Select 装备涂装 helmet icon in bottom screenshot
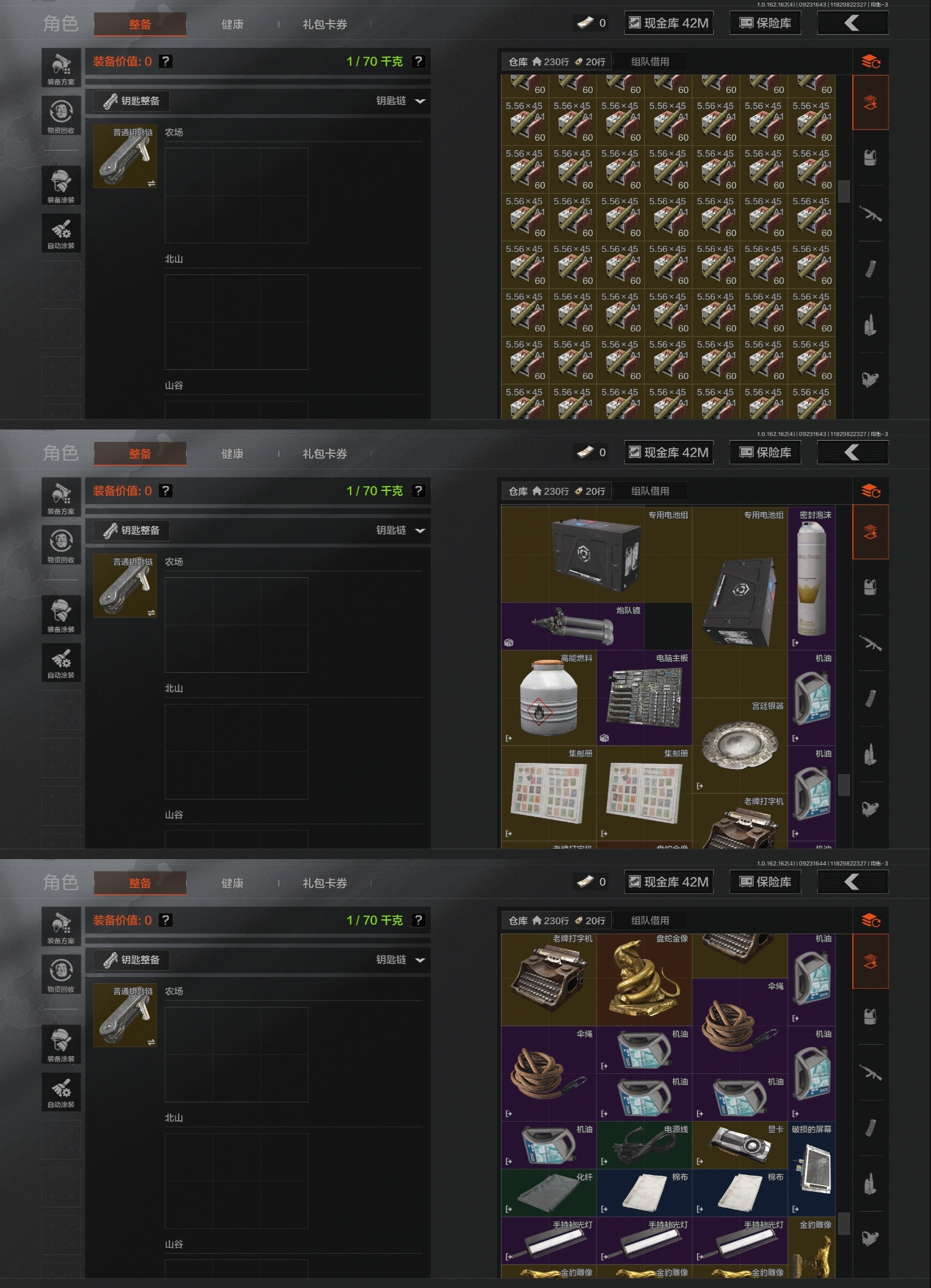 (61, 1043)
